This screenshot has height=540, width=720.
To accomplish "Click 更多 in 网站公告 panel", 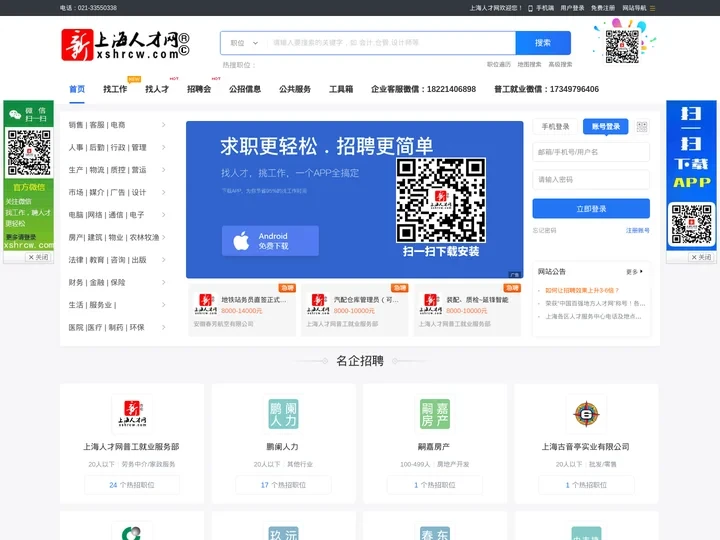I will [x=634, y=272].
